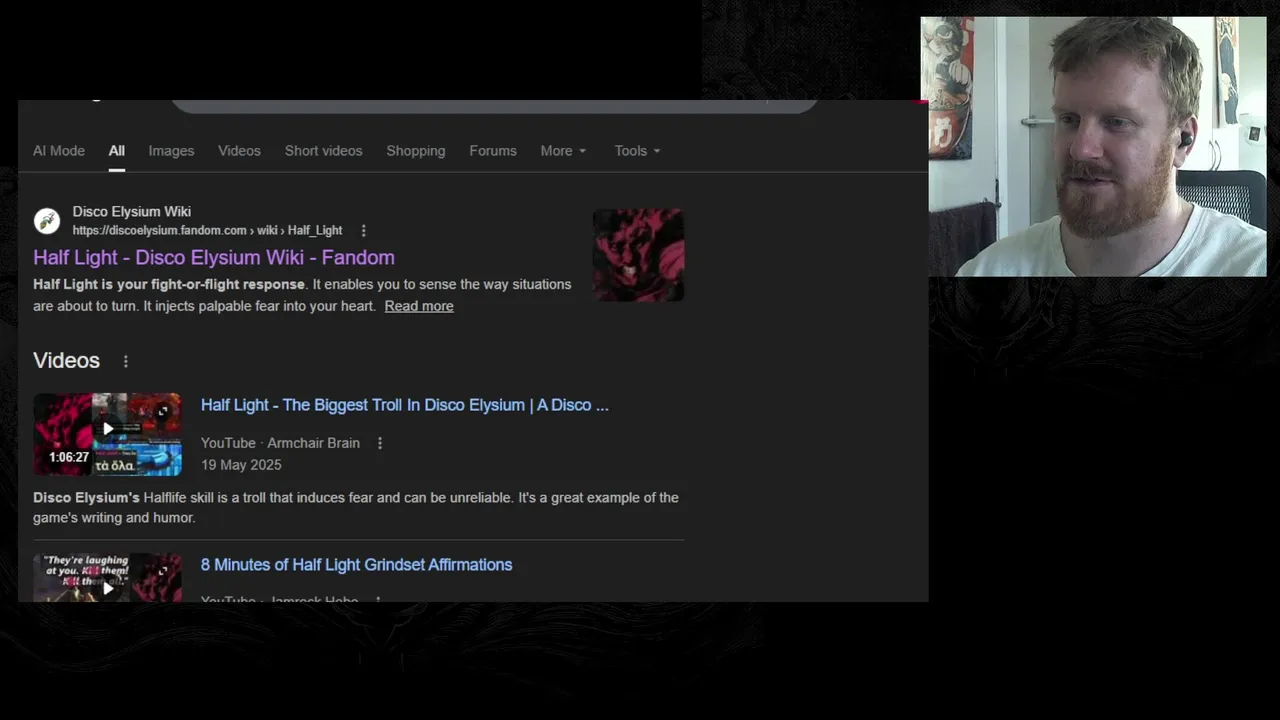Open Forums results tab
Image resolution: width=1280 pixels, height=720 pixels.
(493, 151)
